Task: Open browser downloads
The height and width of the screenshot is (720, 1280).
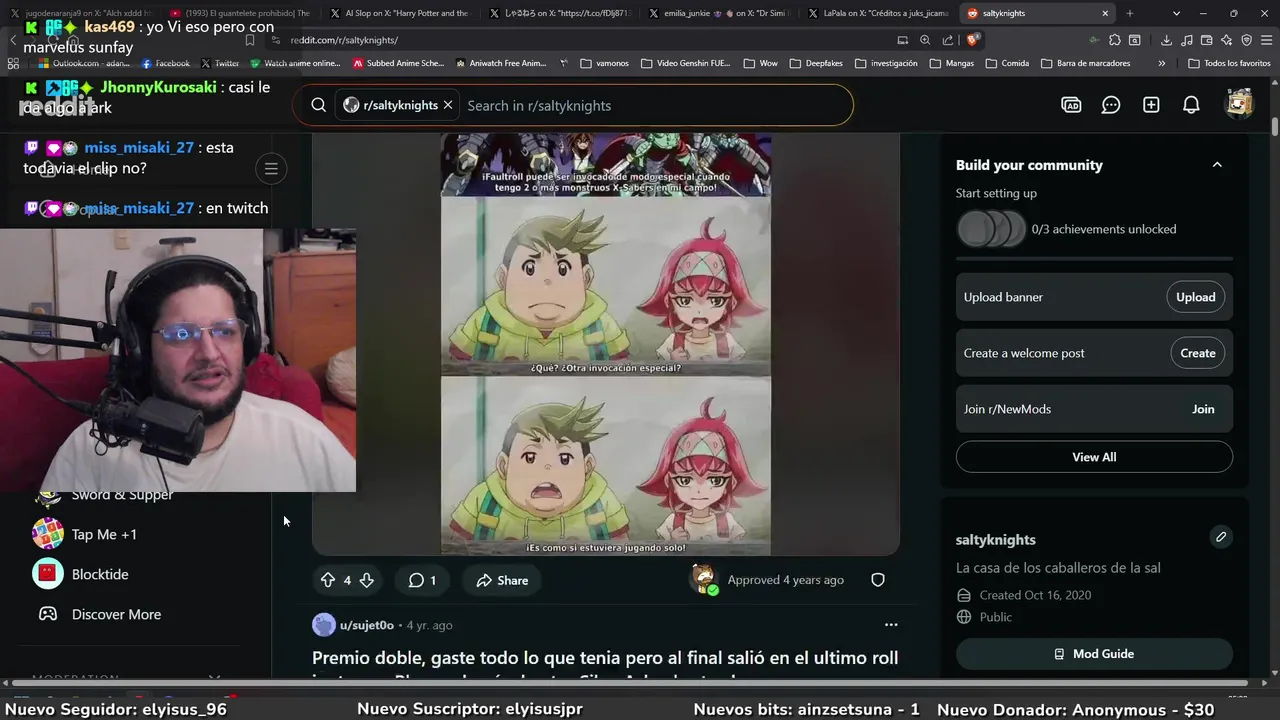Action: 1166,40
